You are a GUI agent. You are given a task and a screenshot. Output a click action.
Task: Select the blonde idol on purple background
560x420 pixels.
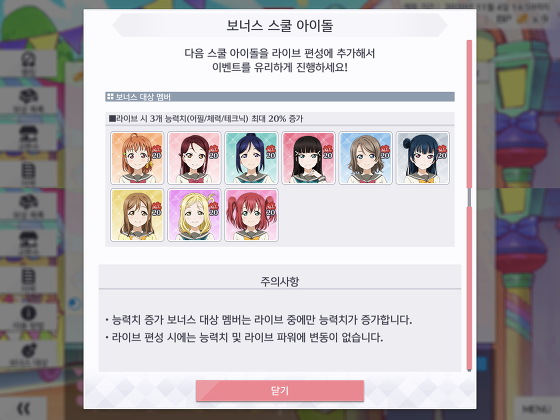click(x=194, y=215)
